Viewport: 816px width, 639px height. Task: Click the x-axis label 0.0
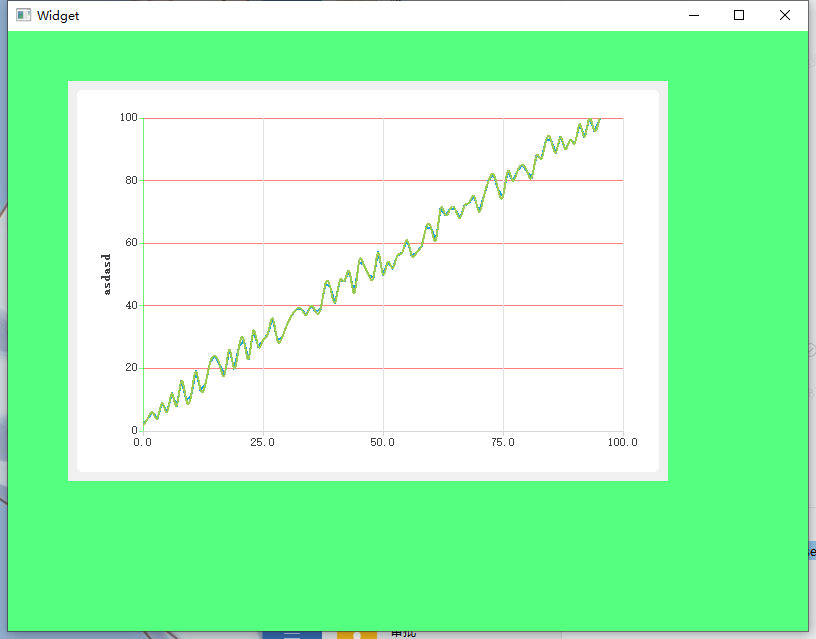pos(143,442)
